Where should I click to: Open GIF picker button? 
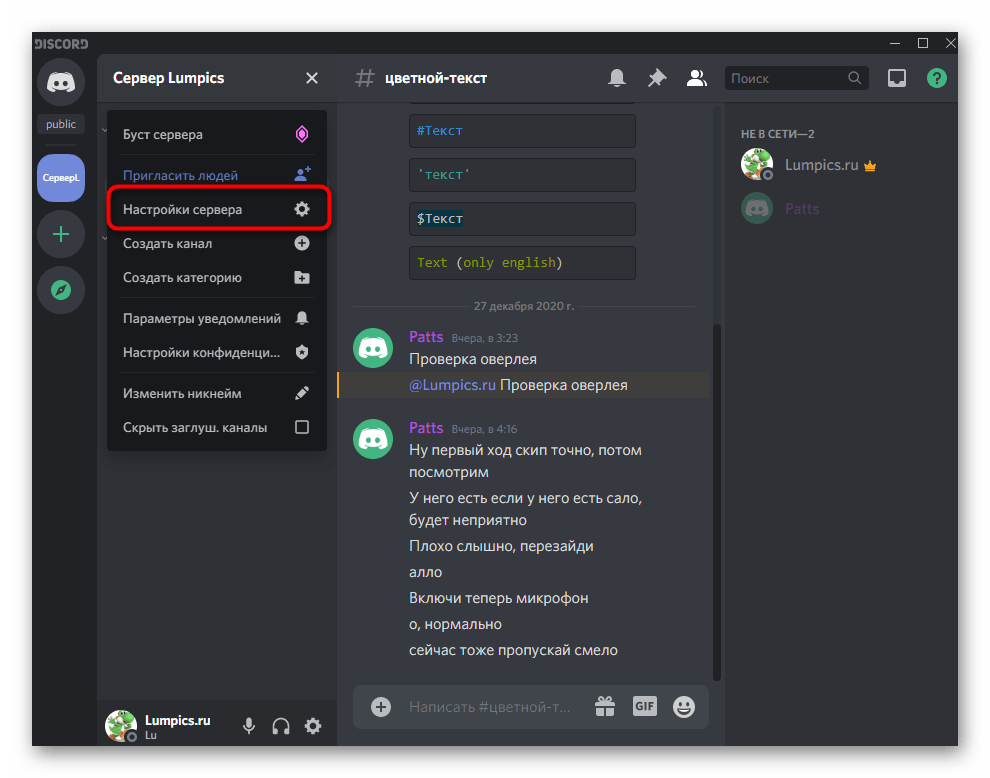click(645, 706)
